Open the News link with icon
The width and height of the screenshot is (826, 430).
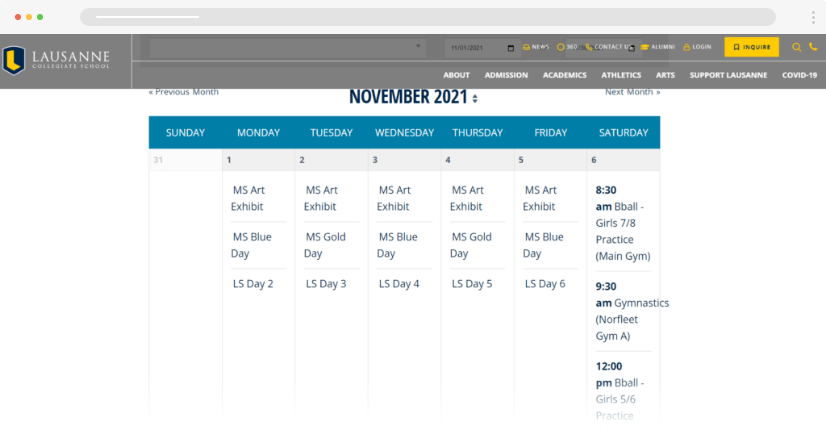[536, 47]
